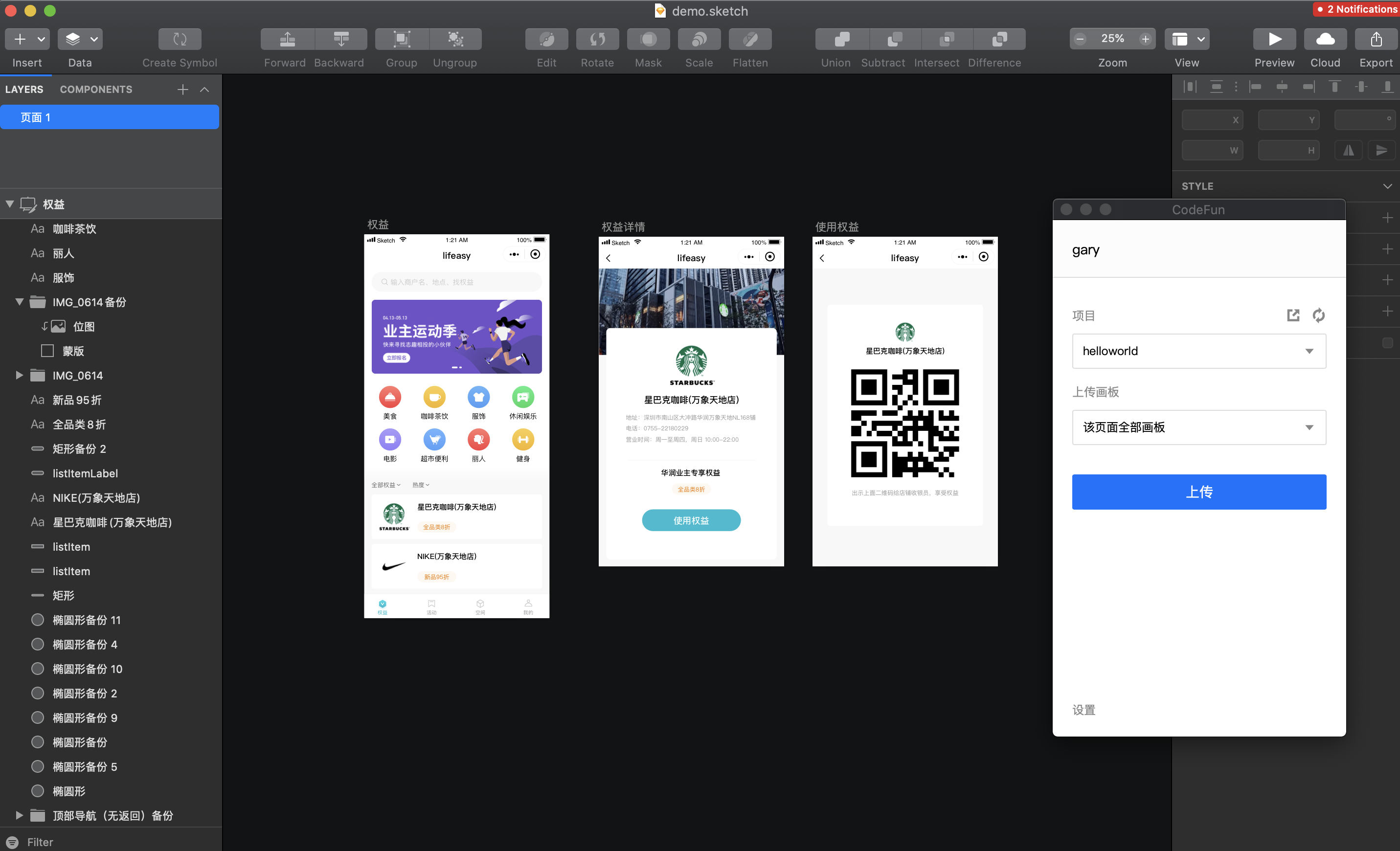
Task: Click the 25% zoom value
Action: pyautogui.click(x=1112, y=39)
